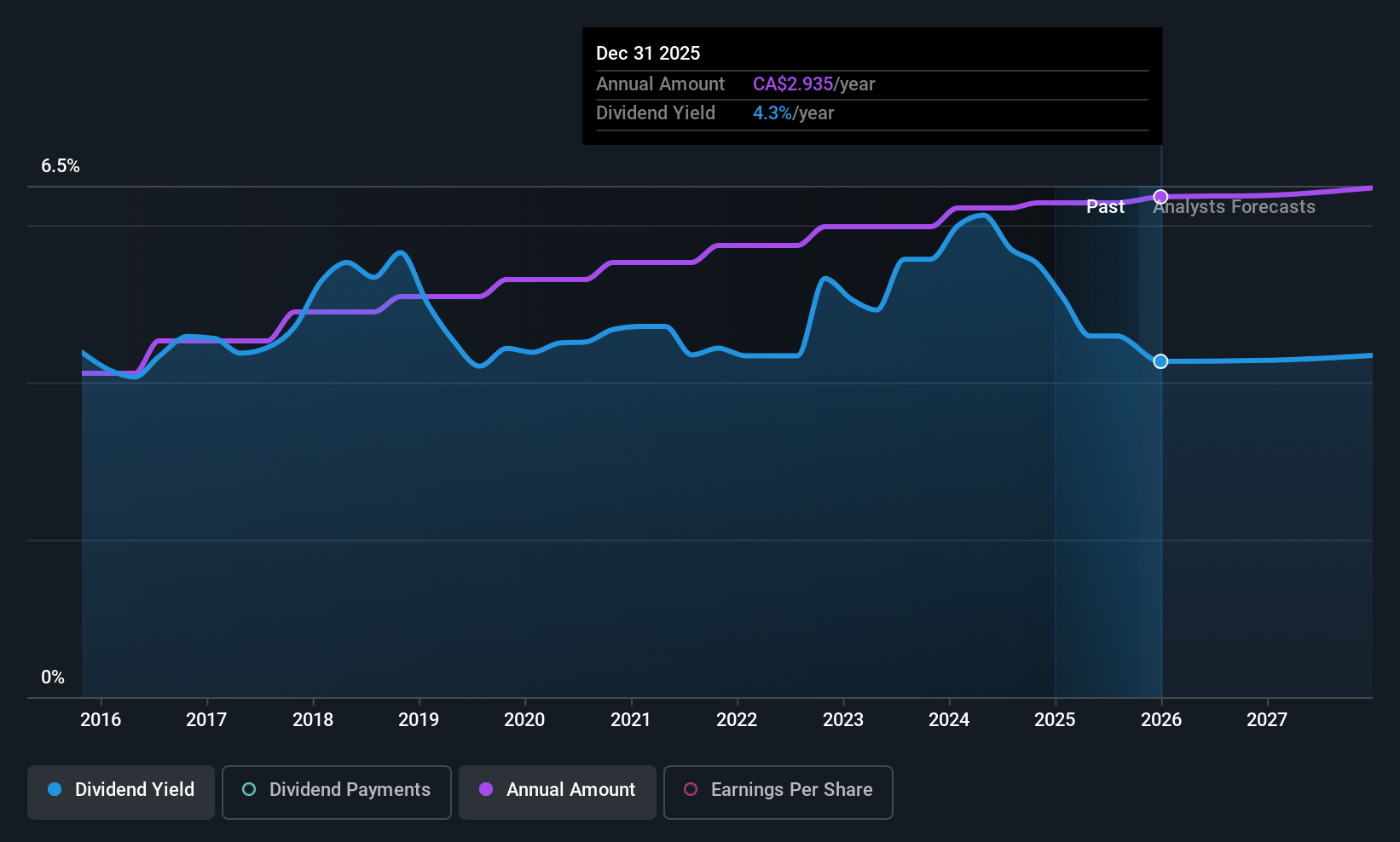1400x842 pixels.
Task: Click the blue Dividend Yield legend dot
Action: pyautogui.click(x=55, y=790)
